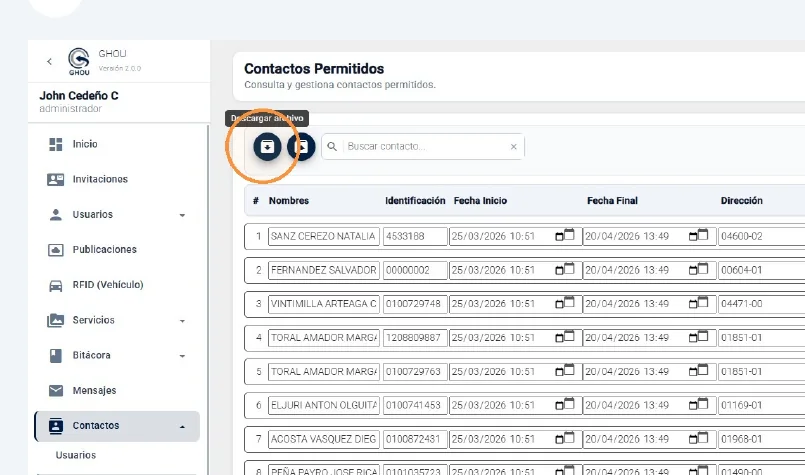Collapse the Contactos menu section
This screenshot has height=475, width=805.
(182, 426)
